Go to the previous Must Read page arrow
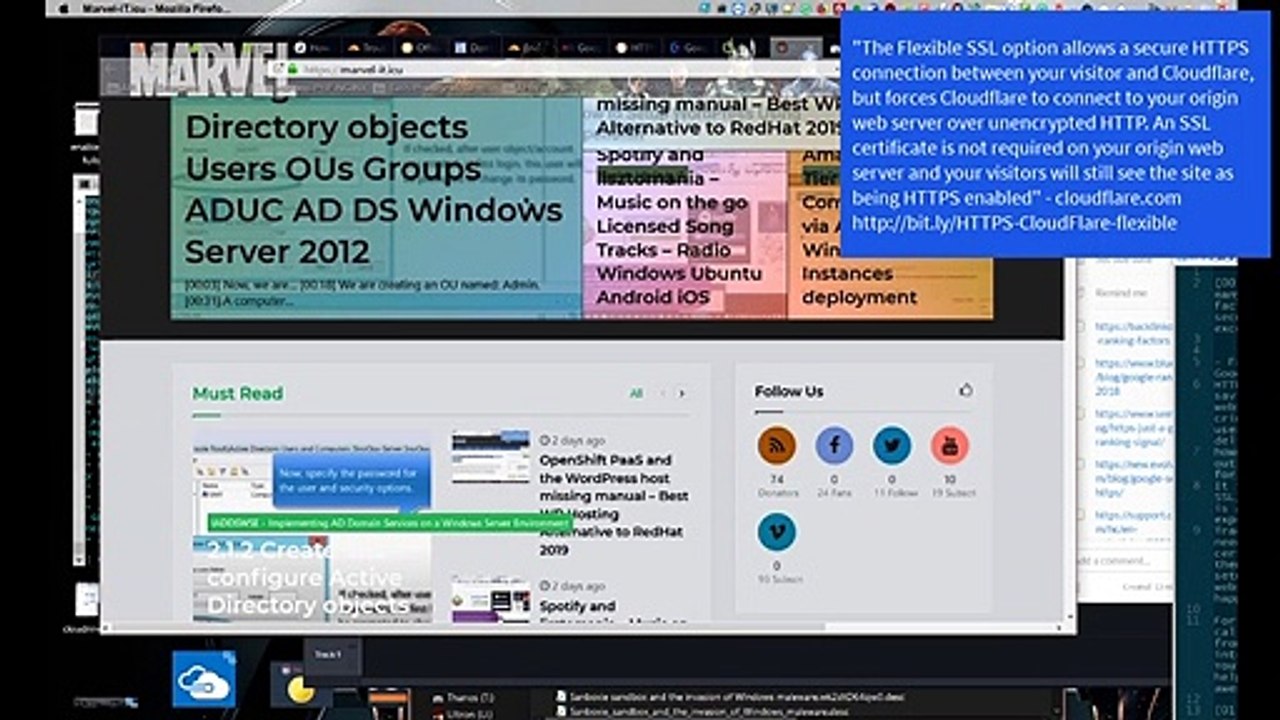Image resolution: width=1280 pixels, height=720 pixels. click(662, 394)
